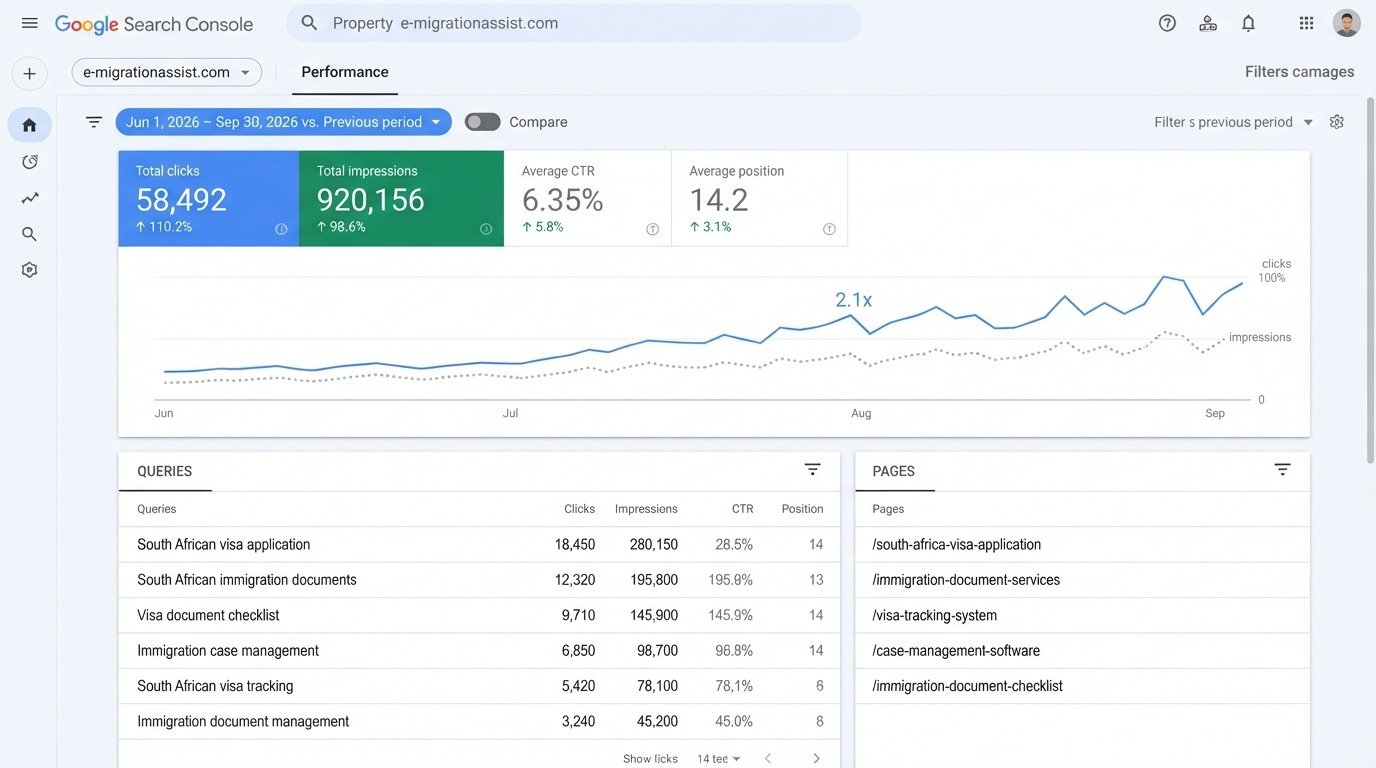Click the info icon on Average CTR card

tap(653, 229)
